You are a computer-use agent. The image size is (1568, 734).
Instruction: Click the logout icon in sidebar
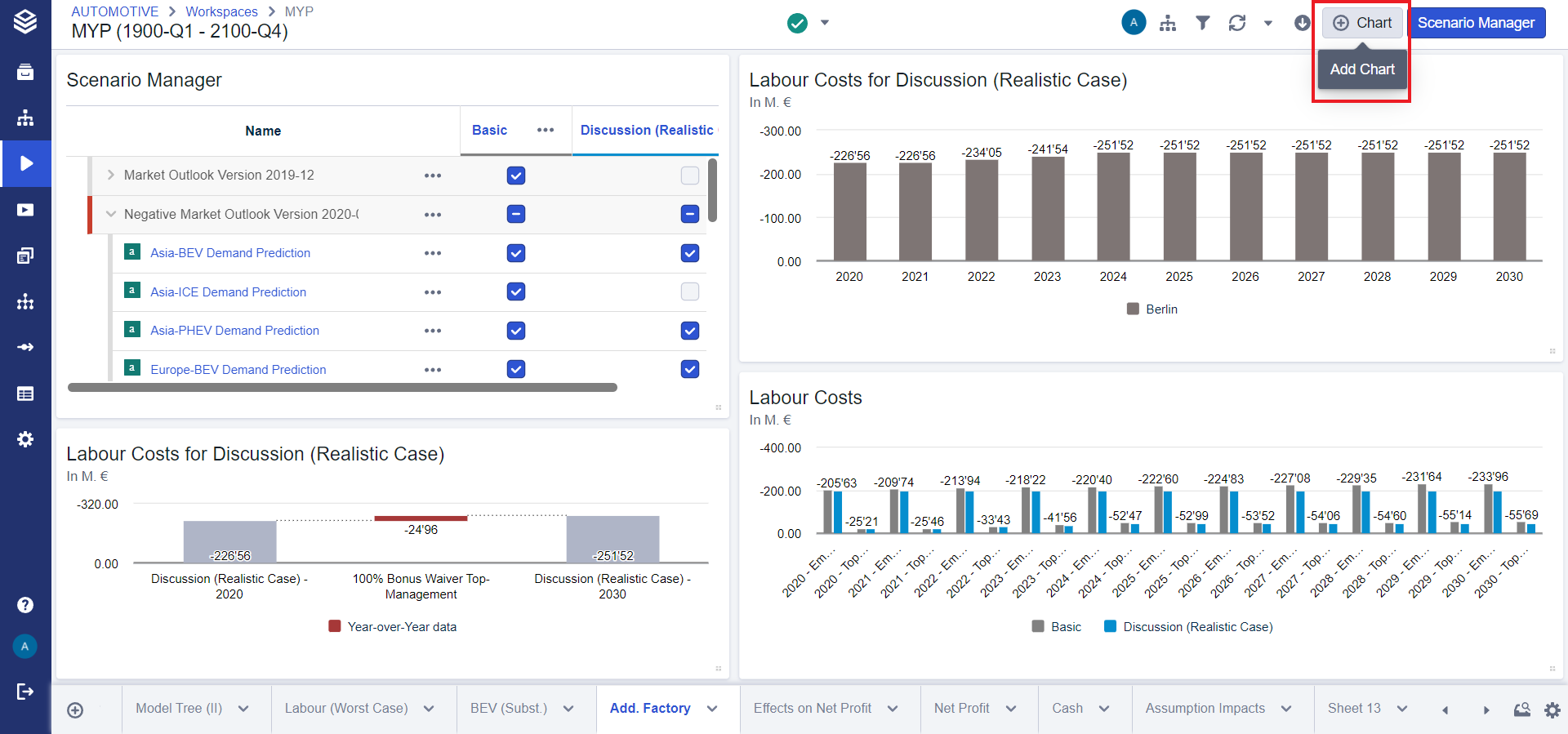(x=25, y=692)
